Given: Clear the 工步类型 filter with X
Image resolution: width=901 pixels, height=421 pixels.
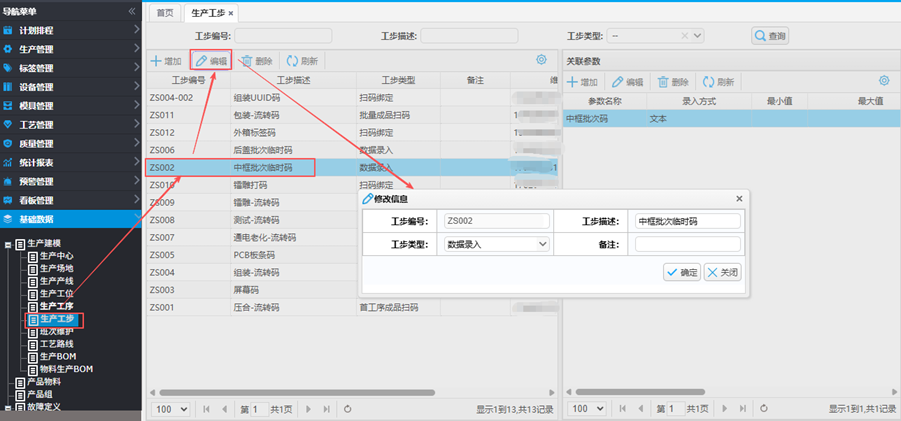Looking at the screenshot, I should pyautogui.click(x=684, y=36).
